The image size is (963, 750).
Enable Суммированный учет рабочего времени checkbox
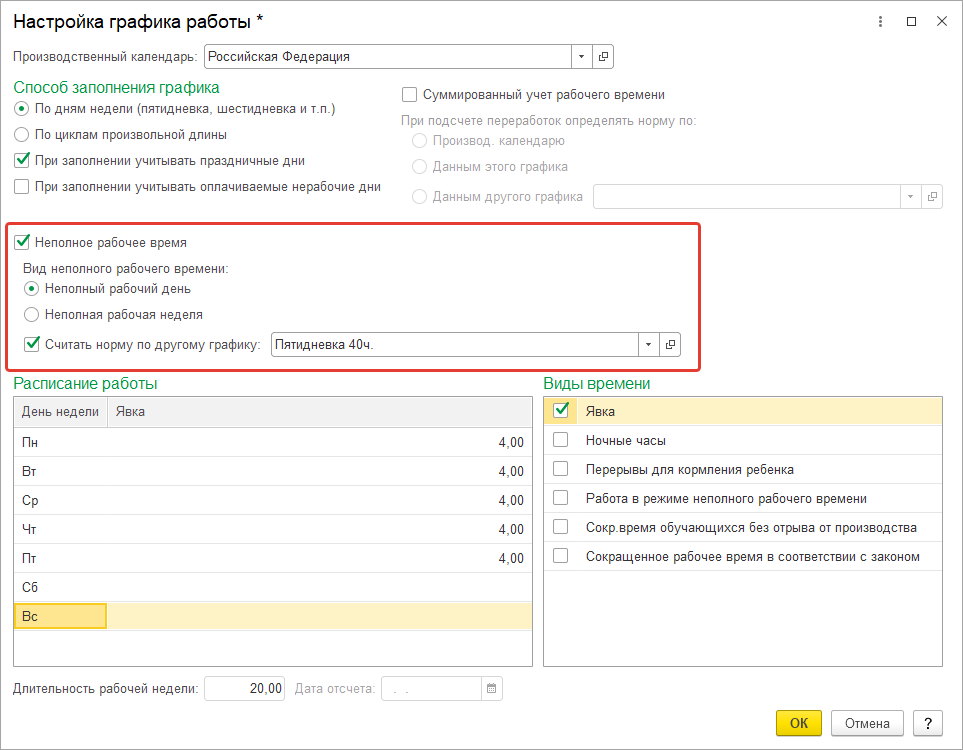409,95
